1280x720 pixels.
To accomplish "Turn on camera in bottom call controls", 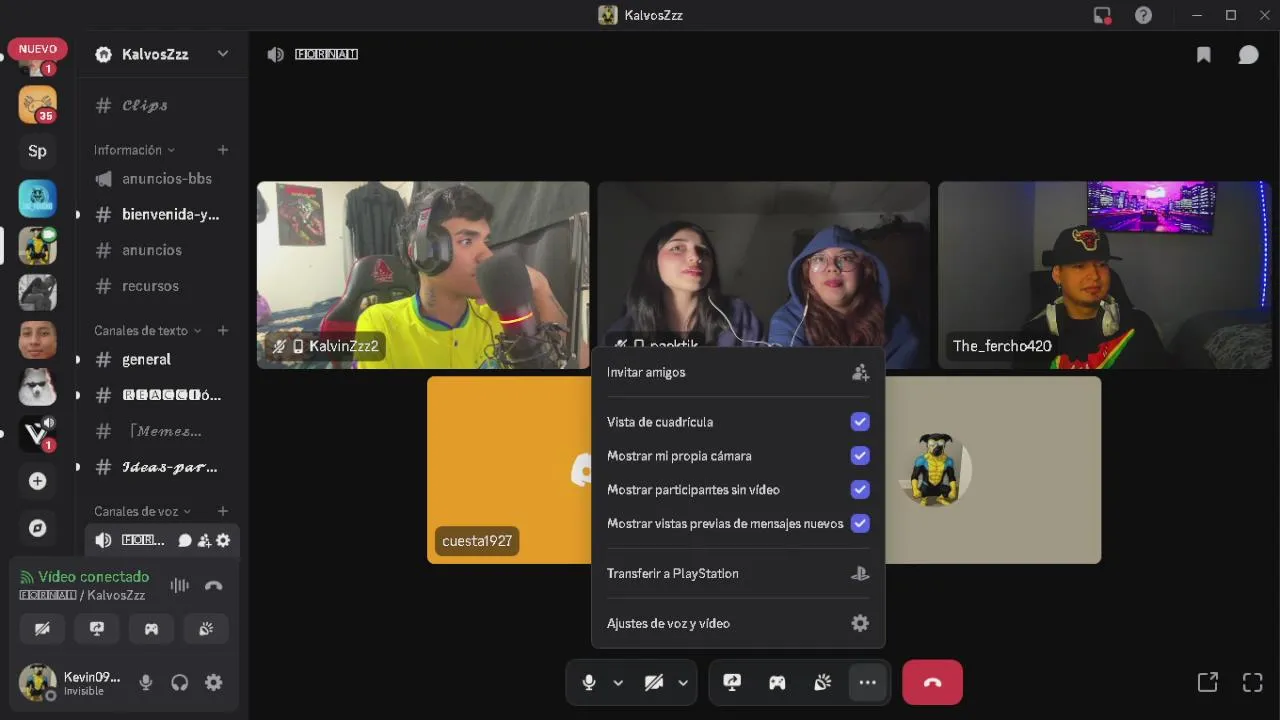I will tap(653, 682).
